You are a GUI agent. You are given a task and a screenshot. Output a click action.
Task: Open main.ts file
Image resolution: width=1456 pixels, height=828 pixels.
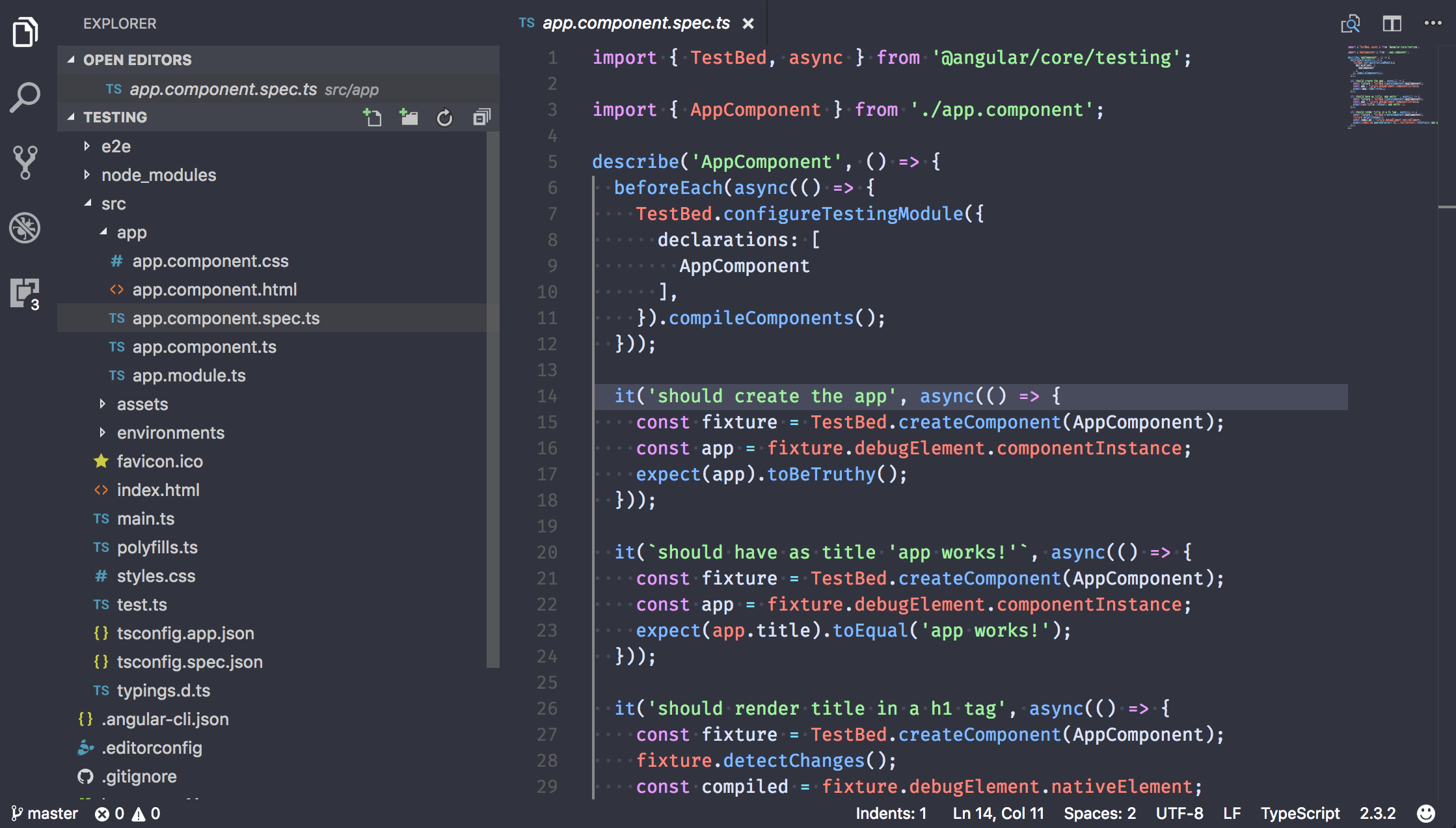[278, 519]
